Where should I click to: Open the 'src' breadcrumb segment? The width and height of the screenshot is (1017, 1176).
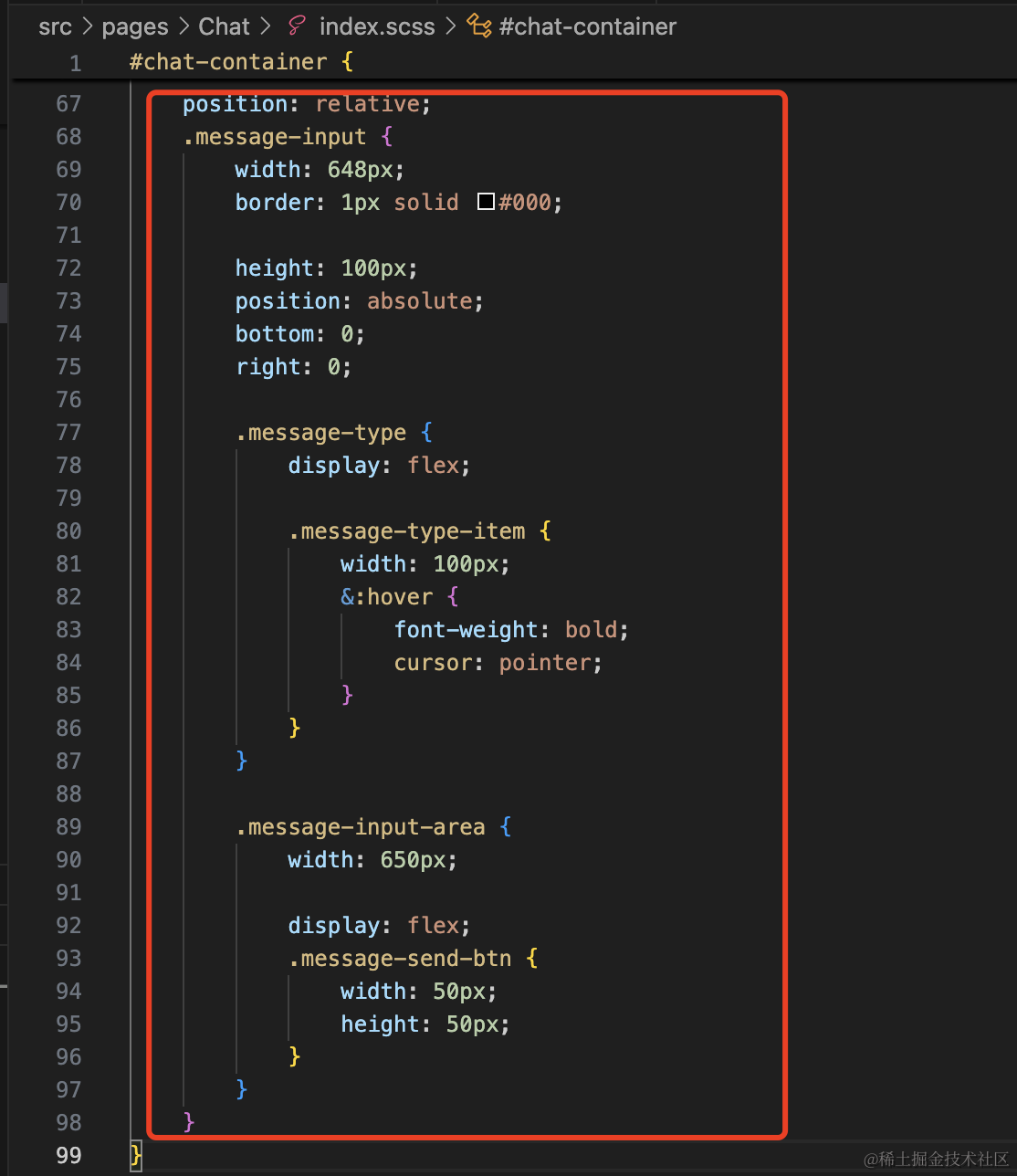point(55,26)
